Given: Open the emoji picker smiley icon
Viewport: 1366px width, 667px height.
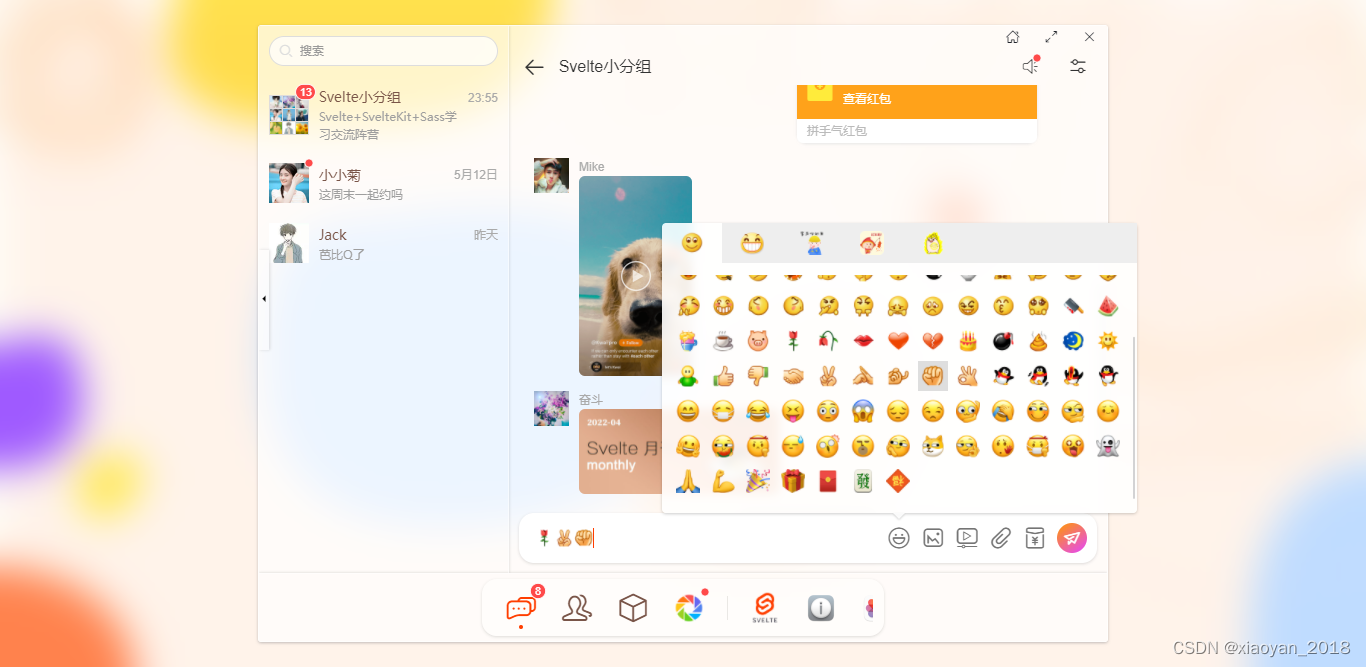Looking at the screenshot, I should point(899,537).
